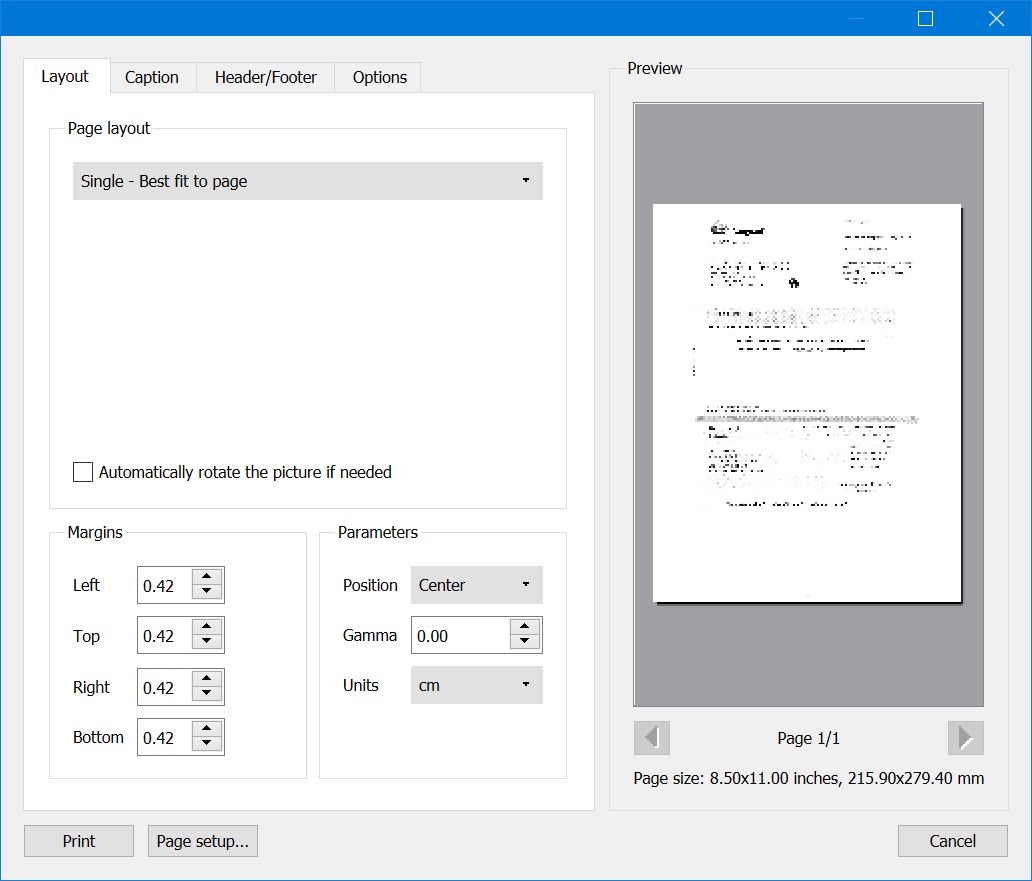Open the Page layout dropdown

coord(308,181)
